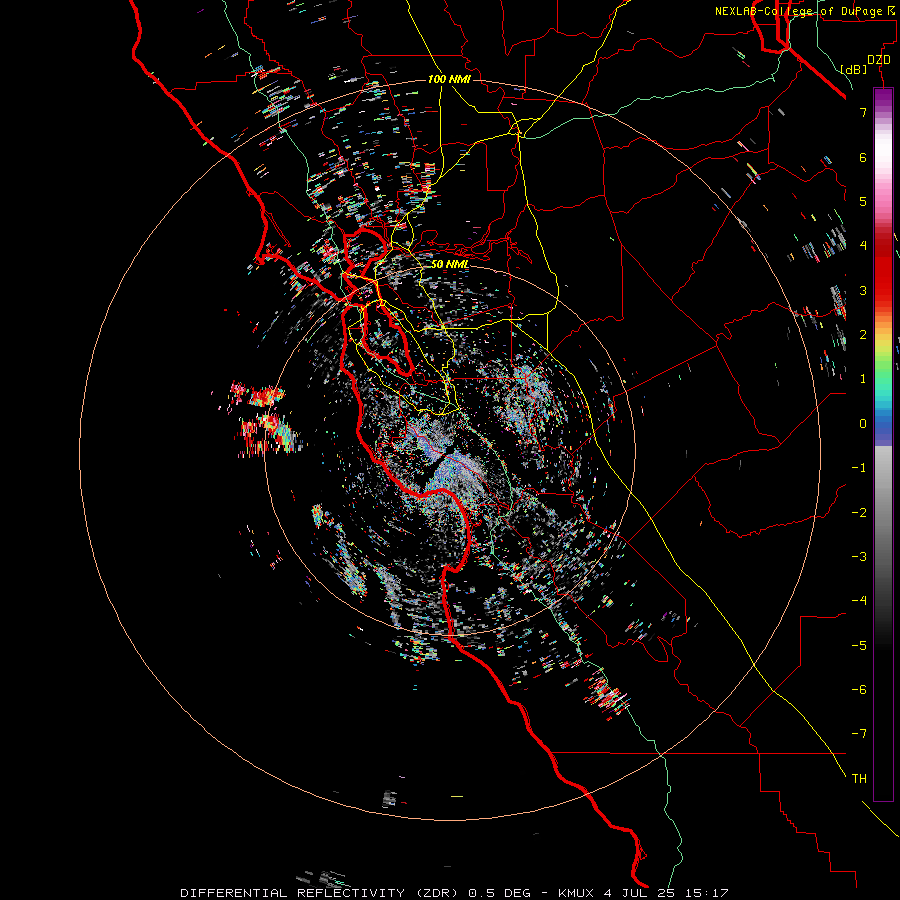Click the 5 value on the color scale

pos(863,201)
